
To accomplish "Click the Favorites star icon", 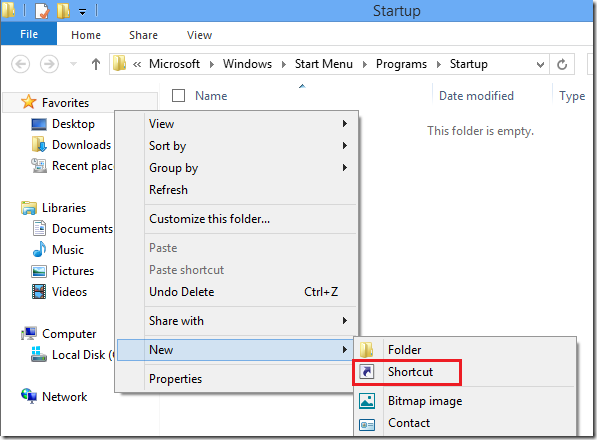I will pos(29,102).
